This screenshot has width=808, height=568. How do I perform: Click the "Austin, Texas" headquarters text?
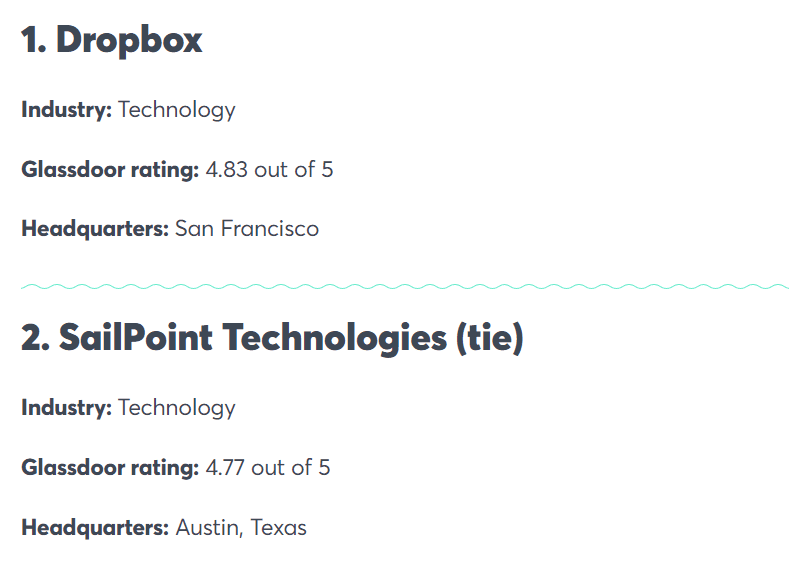[241, 527]
